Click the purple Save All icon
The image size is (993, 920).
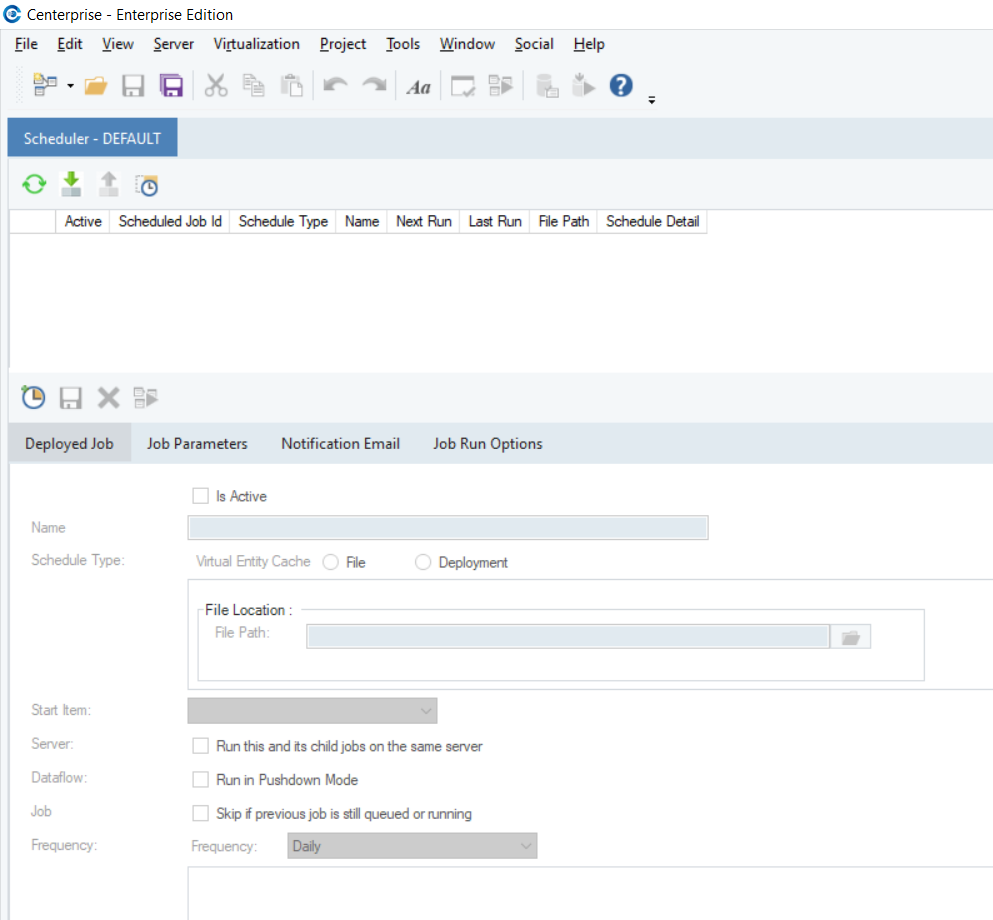[171, 86]
